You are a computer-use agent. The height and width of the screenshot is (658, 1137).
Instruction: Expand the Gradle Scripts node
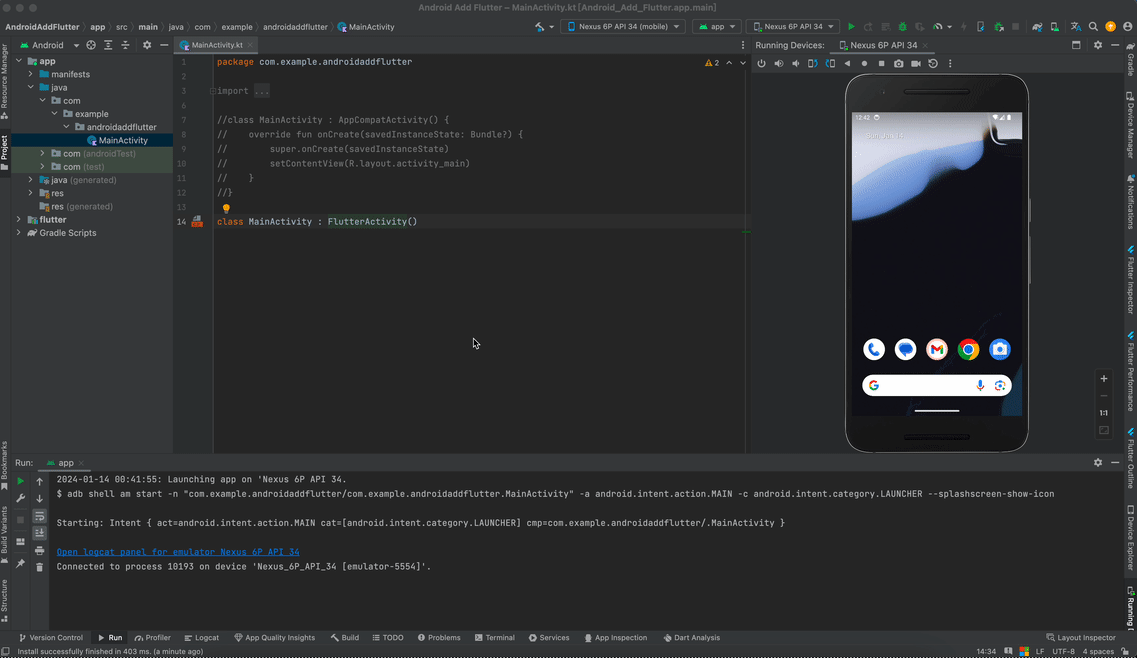(19, 233)
